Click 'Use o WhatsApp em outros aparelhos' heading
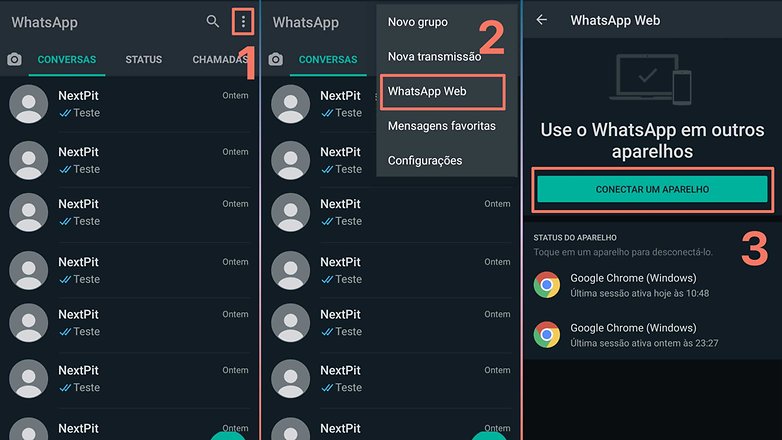The height and width of the screenshot is (440, 782). click(652, 140)
